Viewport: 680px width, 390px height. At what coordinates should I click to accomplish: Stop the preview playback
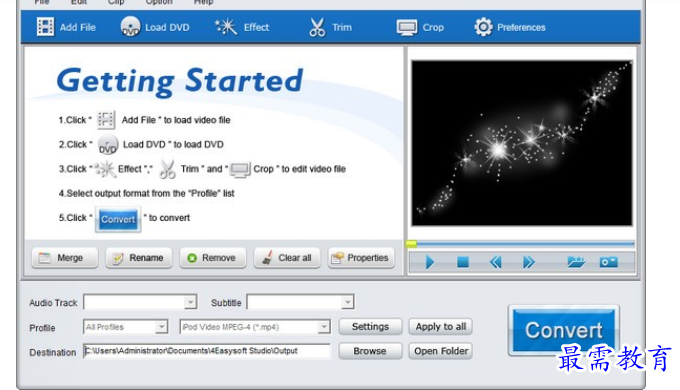click(463, 262)
